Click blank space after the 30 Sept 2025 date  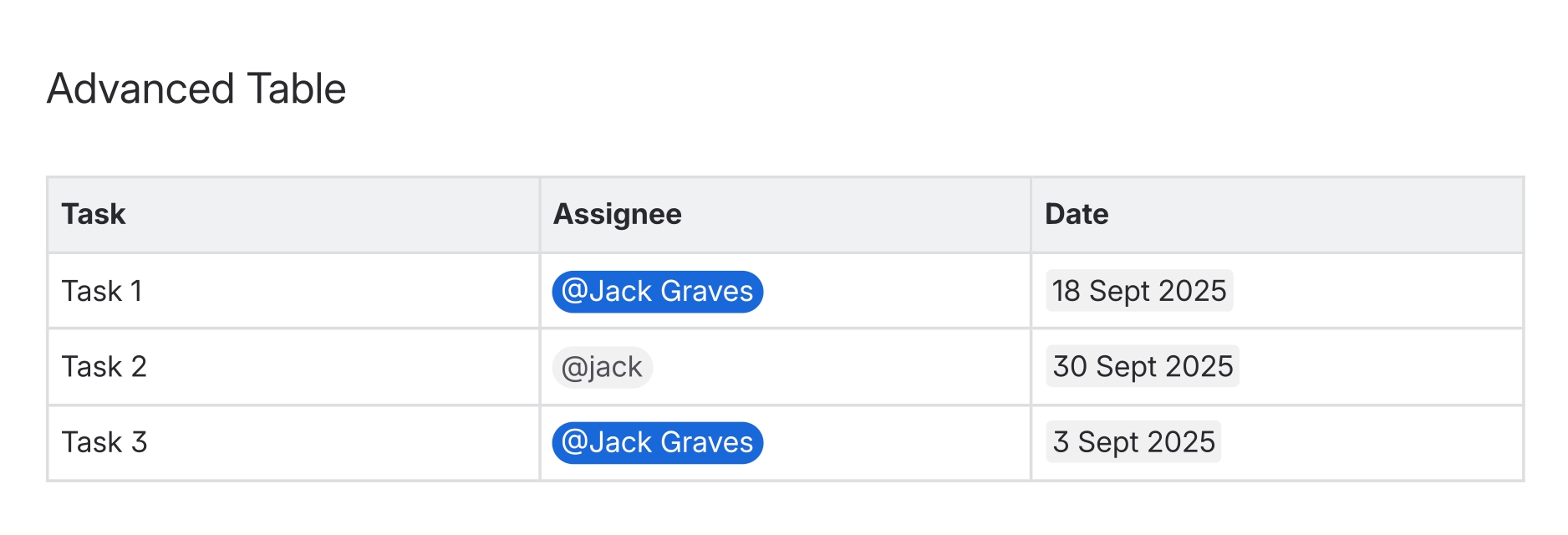coord(1379,366)
